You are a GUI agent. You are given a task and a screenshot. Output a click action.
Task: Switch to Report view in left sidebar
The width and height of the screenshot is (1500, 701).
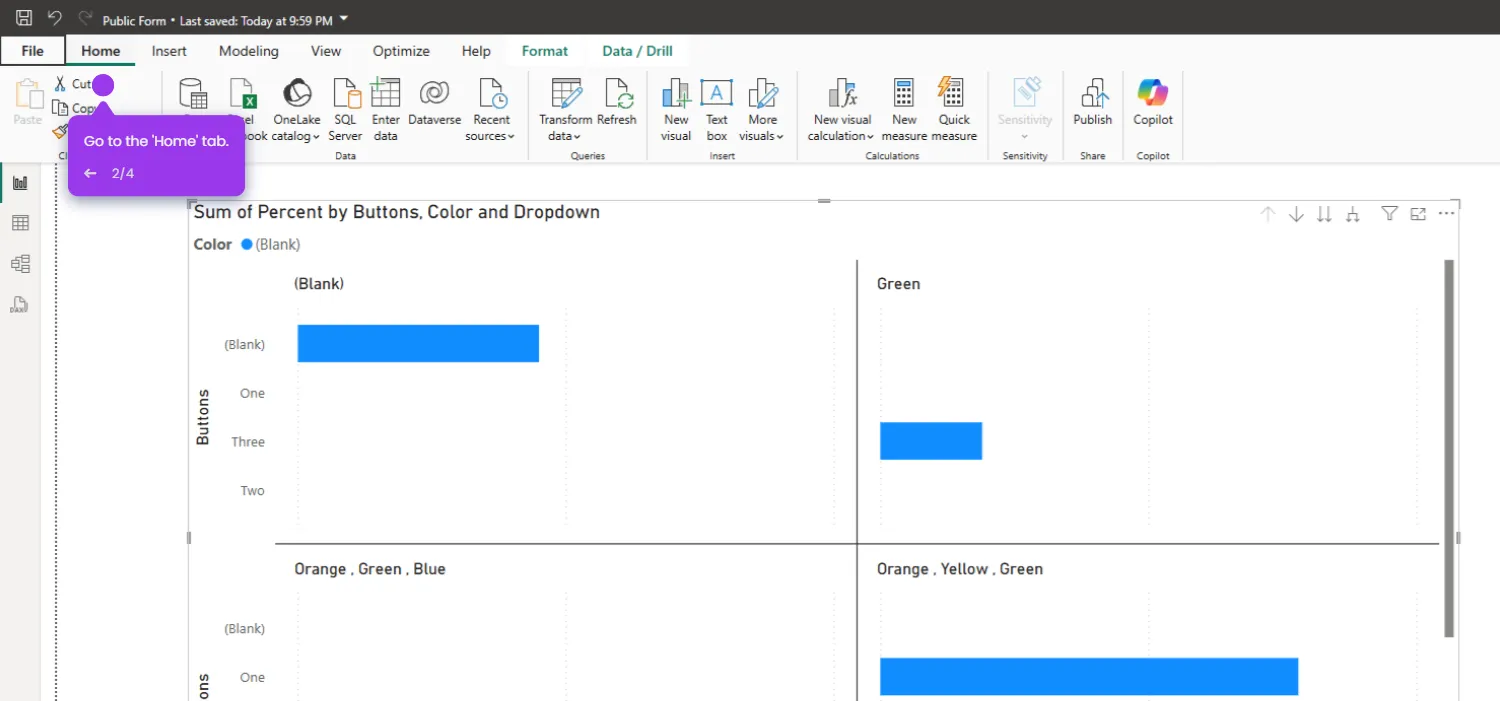click(x=20, y=183)
